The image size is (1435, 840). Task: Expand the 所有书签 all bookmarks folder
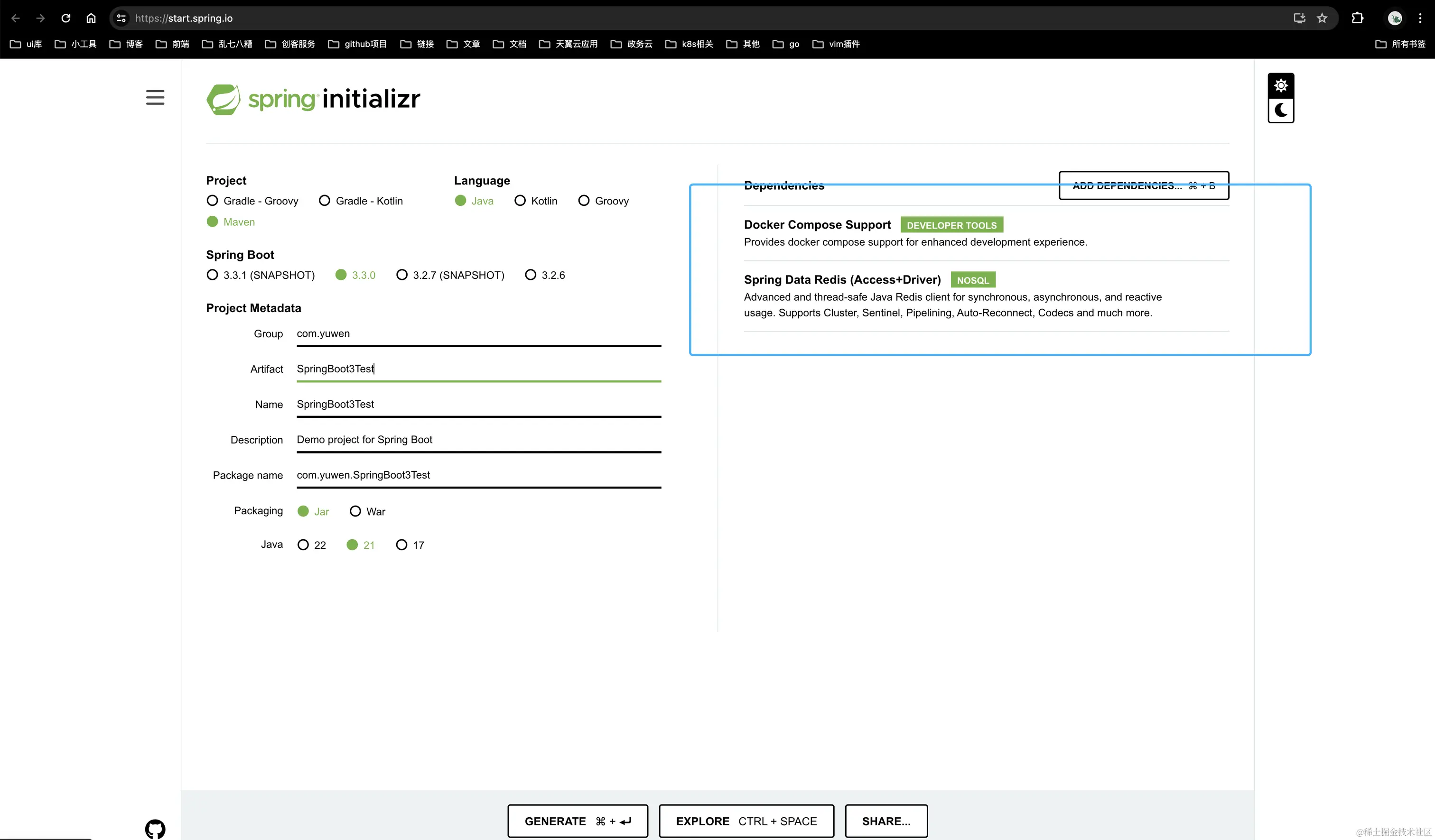tap(1400, 44)
